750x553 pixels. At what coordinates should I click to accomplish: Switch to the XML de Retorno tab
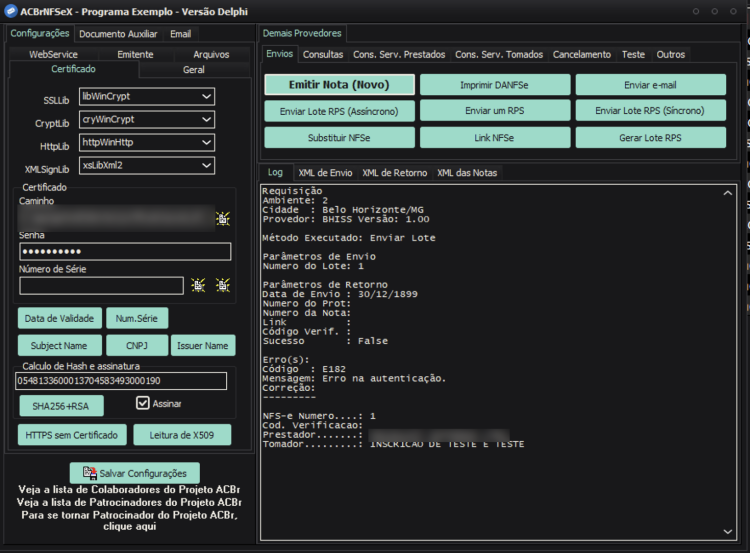pyautogui.click(x=395, y=173)
